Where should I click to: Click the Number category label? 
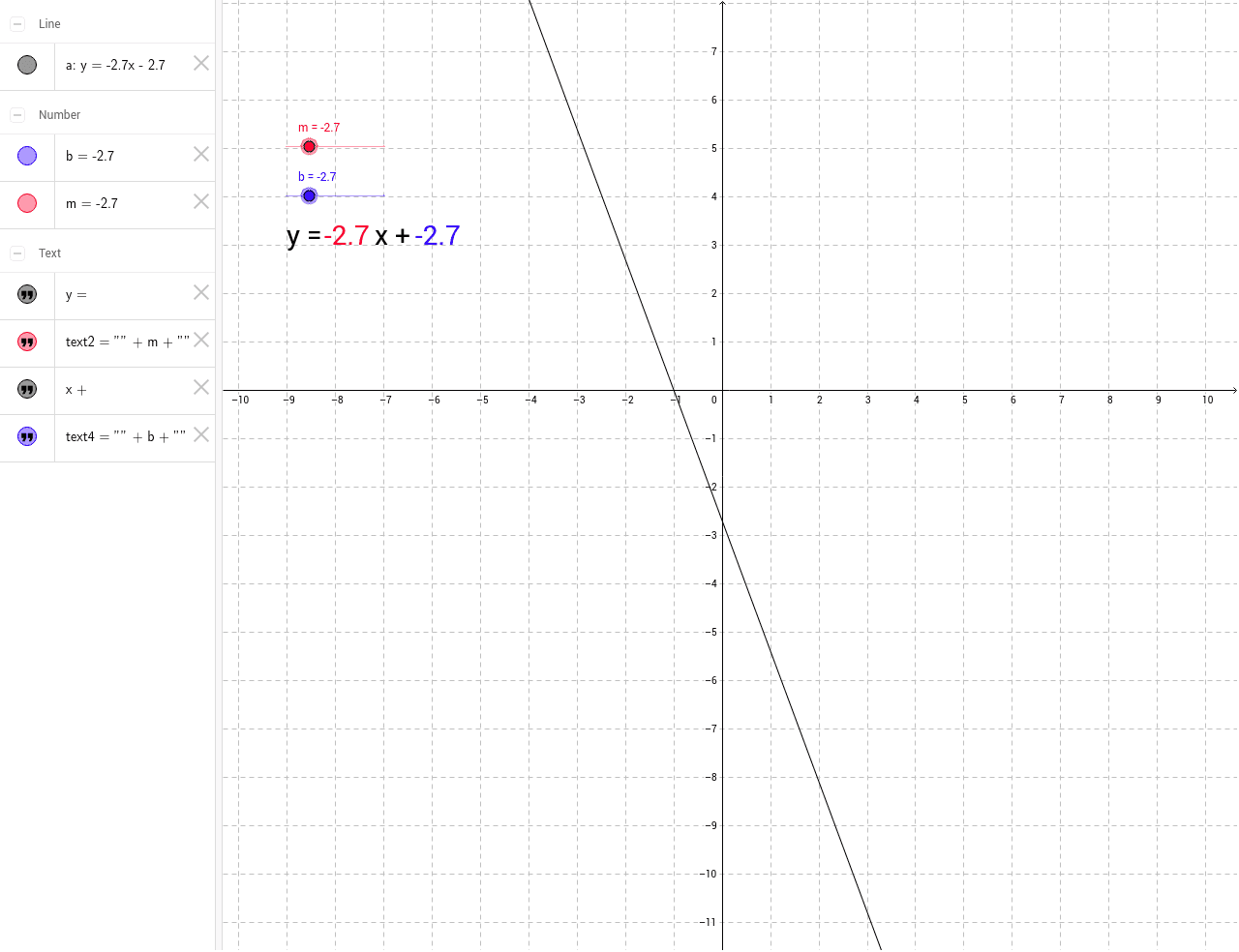click(59, 115)
